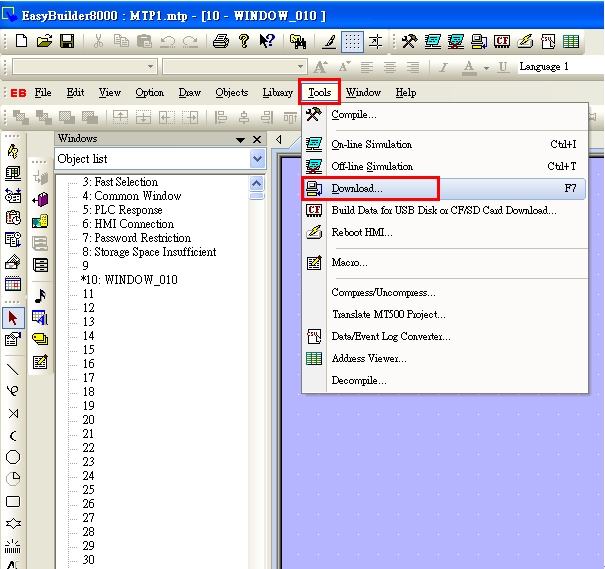This screenshot has width=605, height=569.
Task: Choose On-line Simulation menu entry
Action: pyautogui.click(x=445, y=145)
